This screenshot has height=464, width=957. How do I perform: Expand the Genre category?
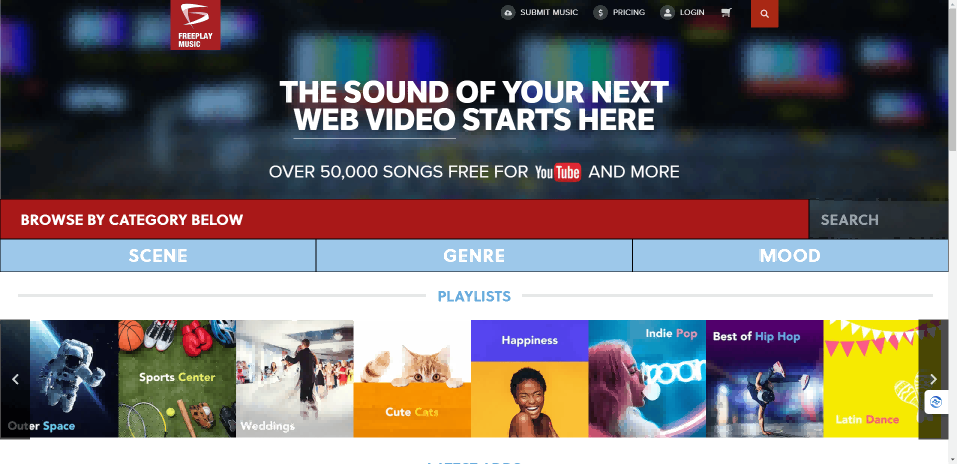pyautogui.click(x=474, y=255)
